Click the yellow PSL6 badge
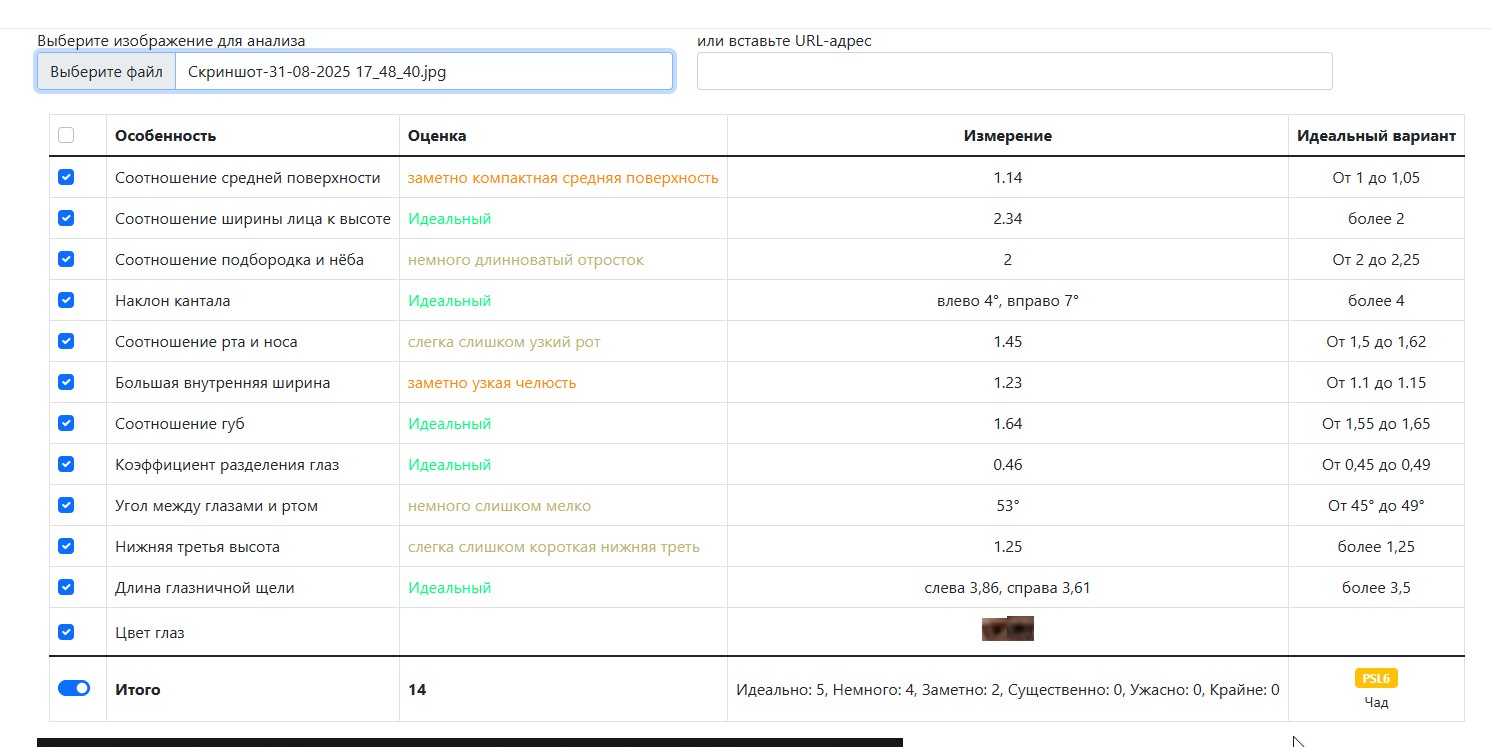The image size is (1491, 747). point(1376,679)
